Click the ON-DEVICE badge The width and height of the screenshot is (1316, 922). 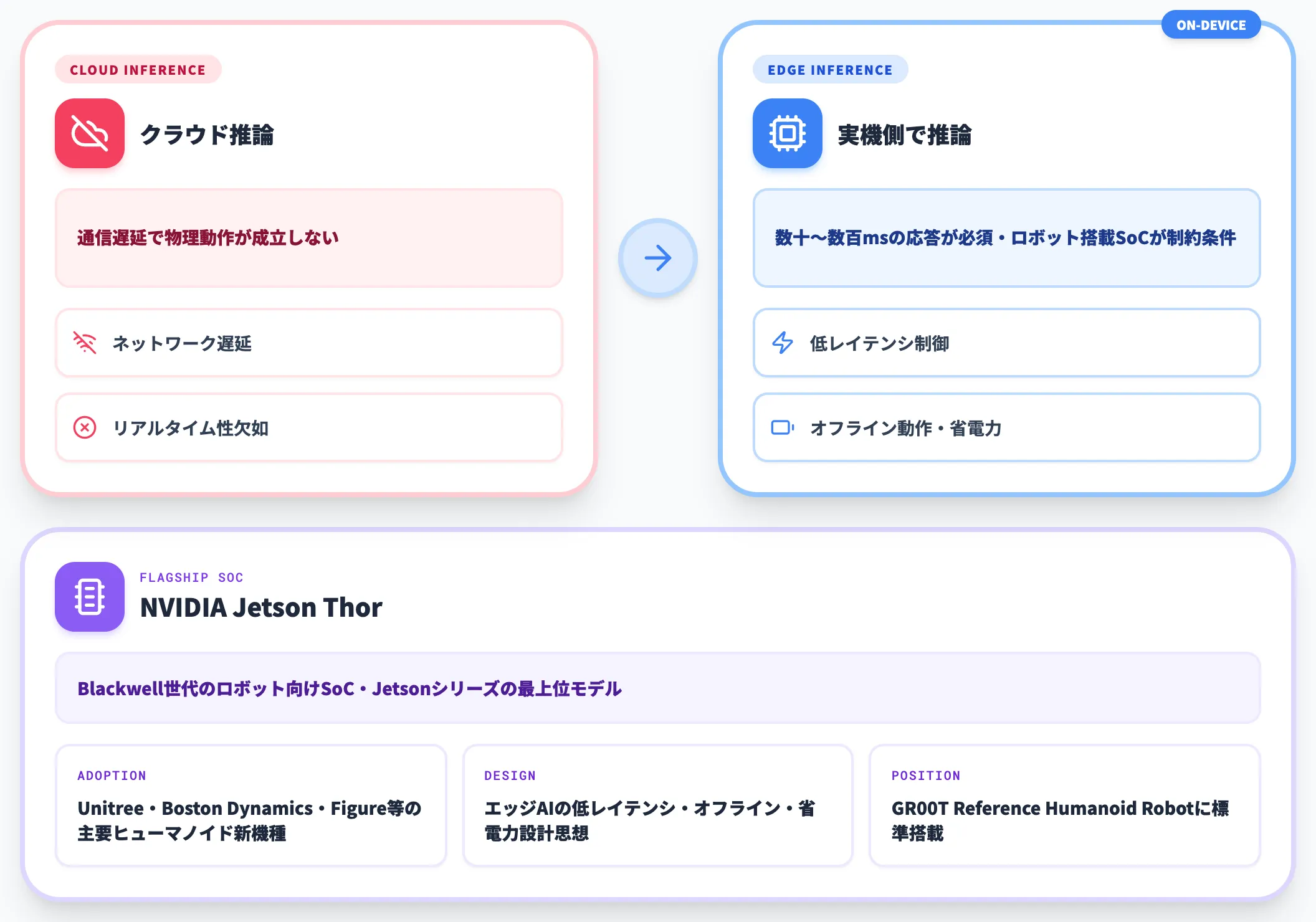1211,25
